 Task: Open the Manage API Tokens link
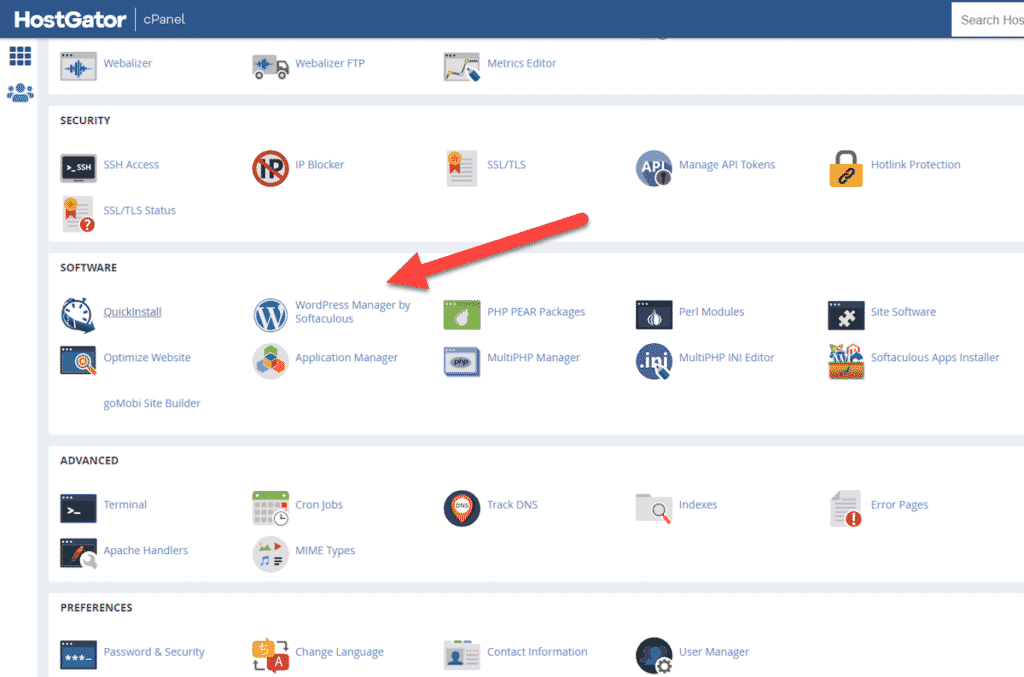[x=727, y=165]
